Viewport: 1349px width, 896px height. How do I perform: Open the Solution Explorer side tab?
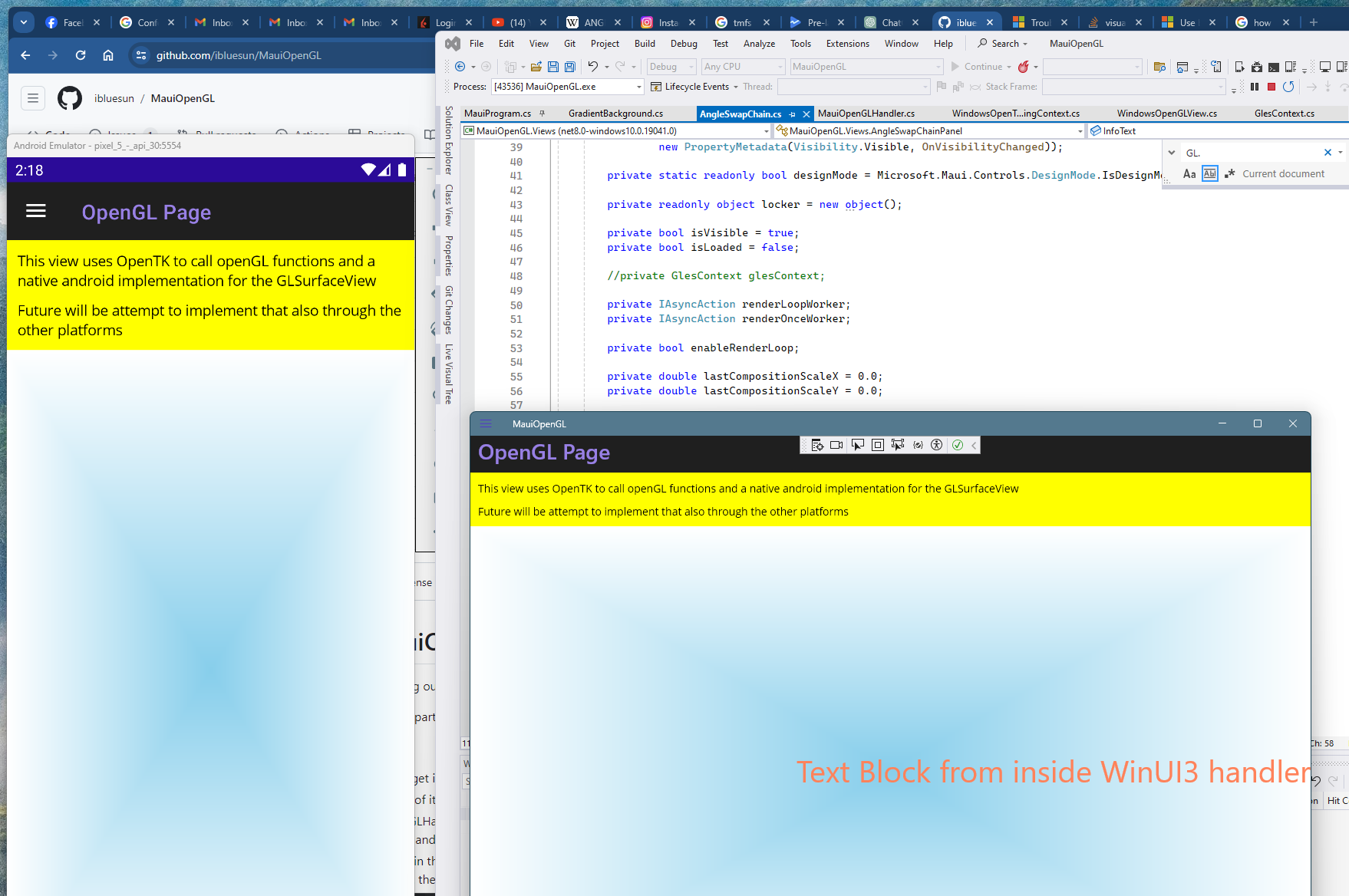click(449, 140)
